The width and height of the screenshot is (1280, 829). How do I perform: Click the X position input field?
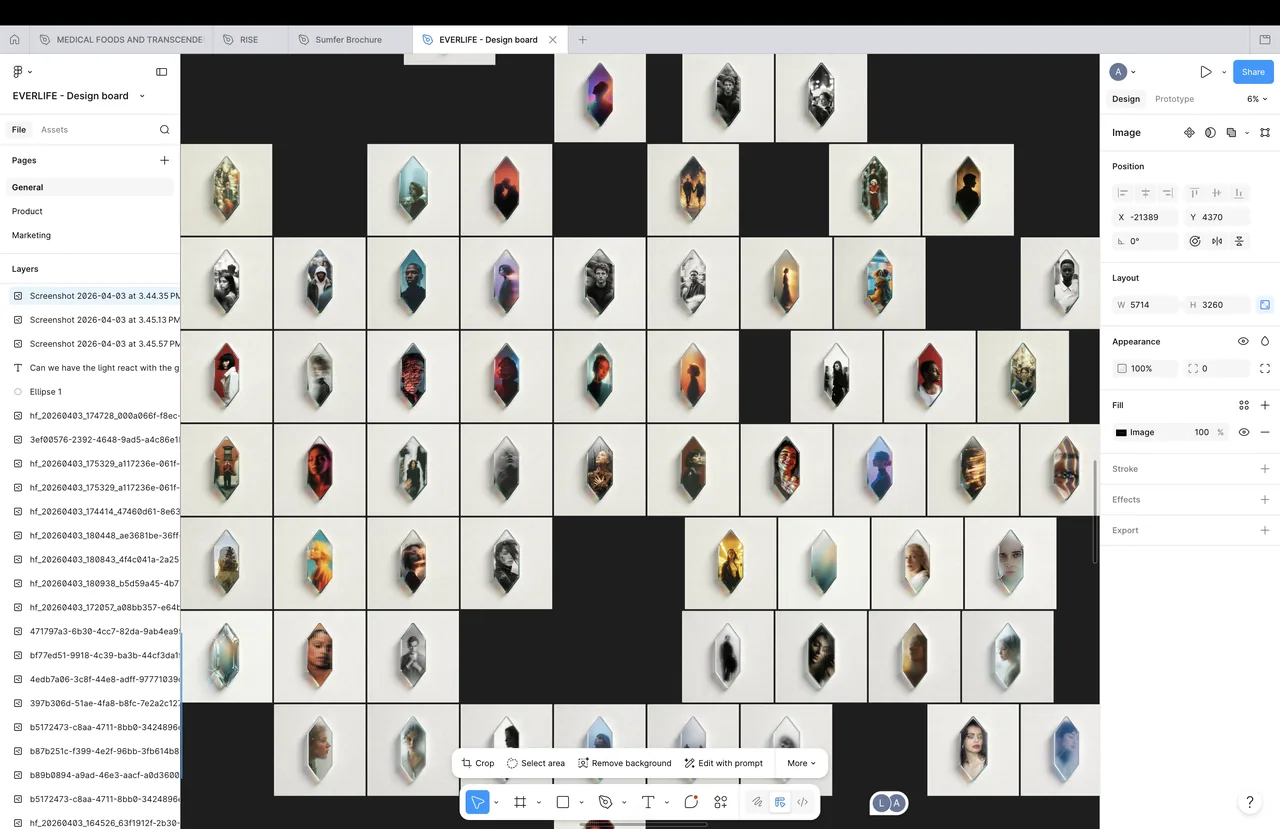(x=1144, y=217)
